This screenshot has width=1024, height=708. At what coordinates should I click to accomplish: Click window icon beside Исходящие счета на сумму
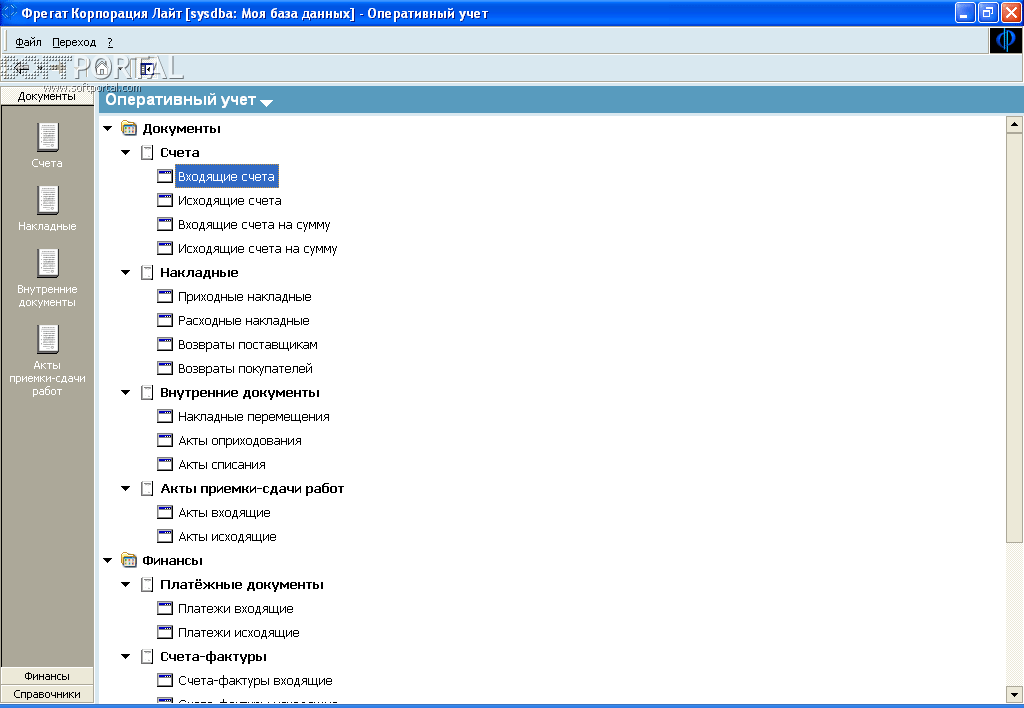point(165,248)
